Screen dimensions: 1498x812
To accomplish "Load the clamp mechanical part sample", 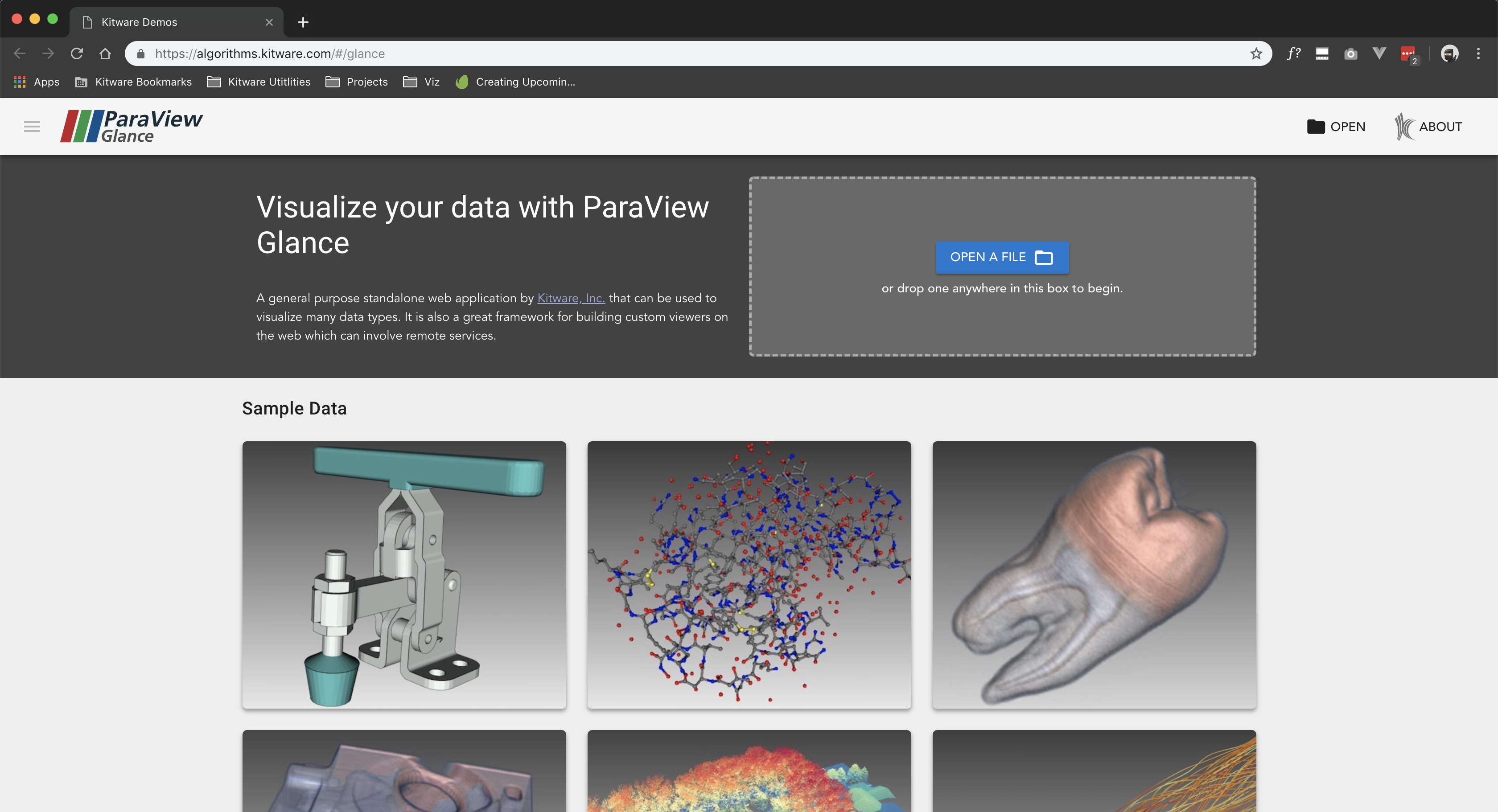I will [x=404, y=574].
